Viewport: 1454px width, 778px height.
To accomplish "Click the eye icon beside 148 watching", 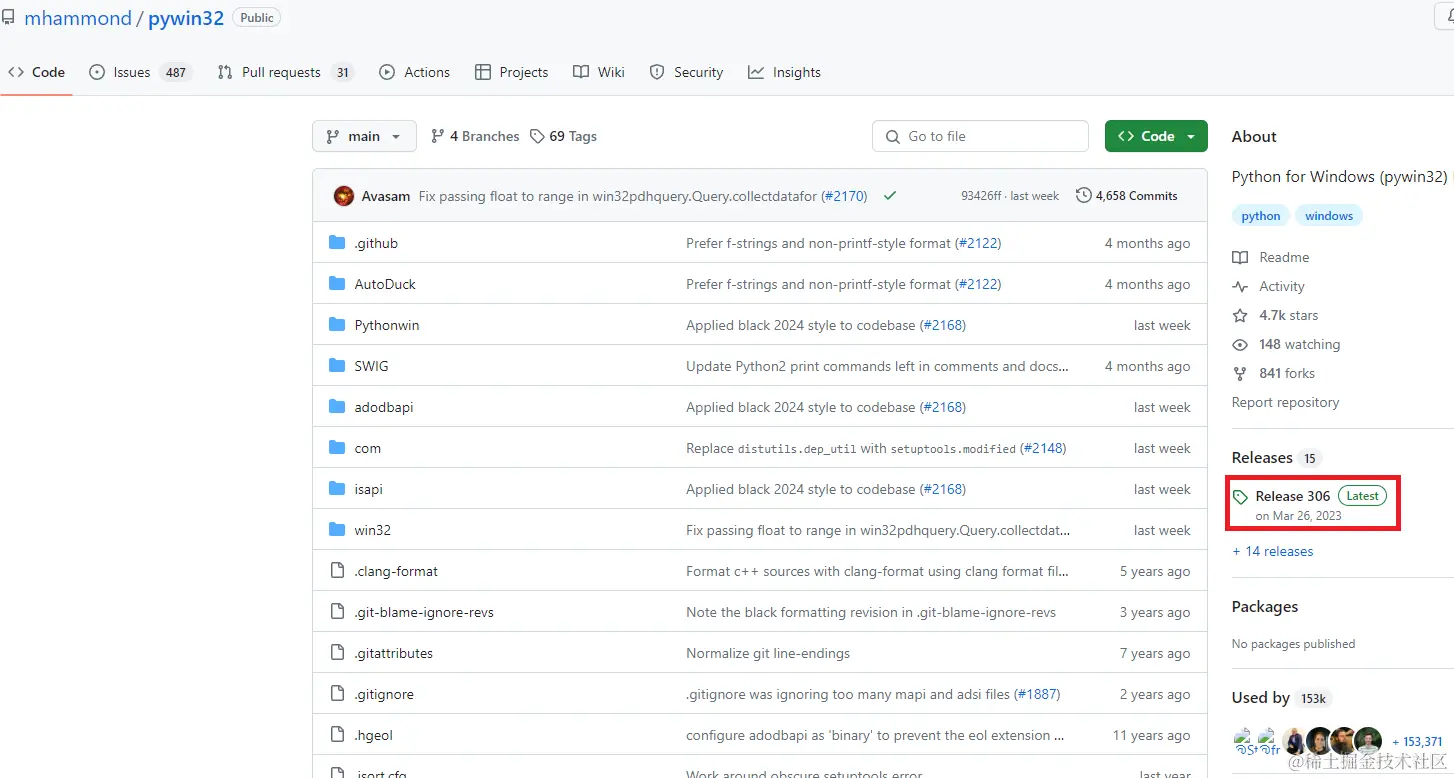I will tap(1240, 344).
